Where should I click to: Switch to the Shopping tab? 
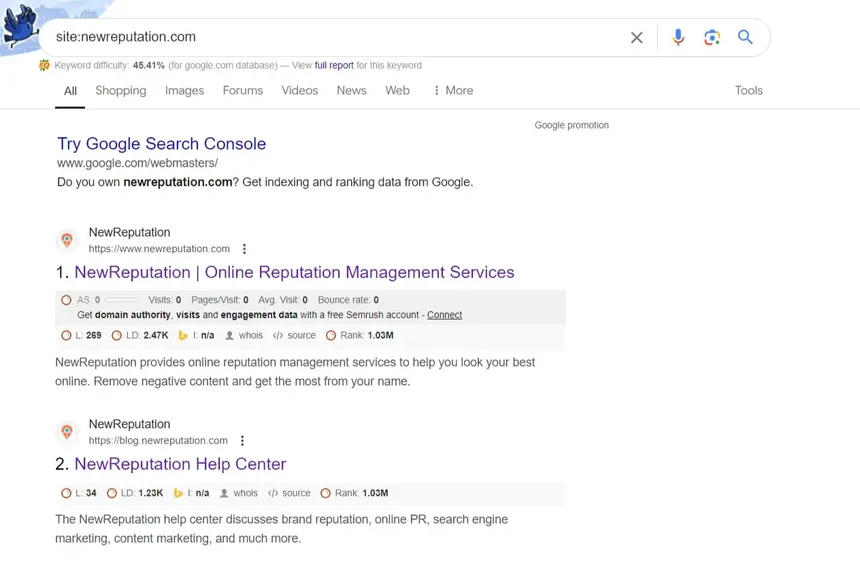click(121, 90)
